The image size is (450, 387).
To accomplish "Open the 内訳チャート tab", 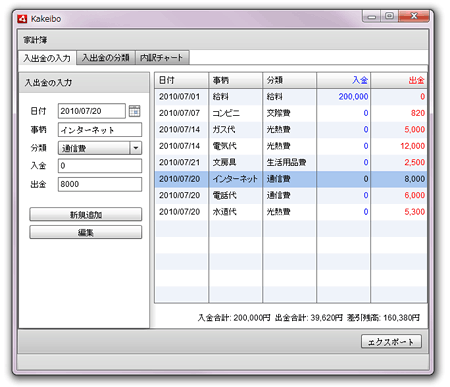I will coord(162,58).
